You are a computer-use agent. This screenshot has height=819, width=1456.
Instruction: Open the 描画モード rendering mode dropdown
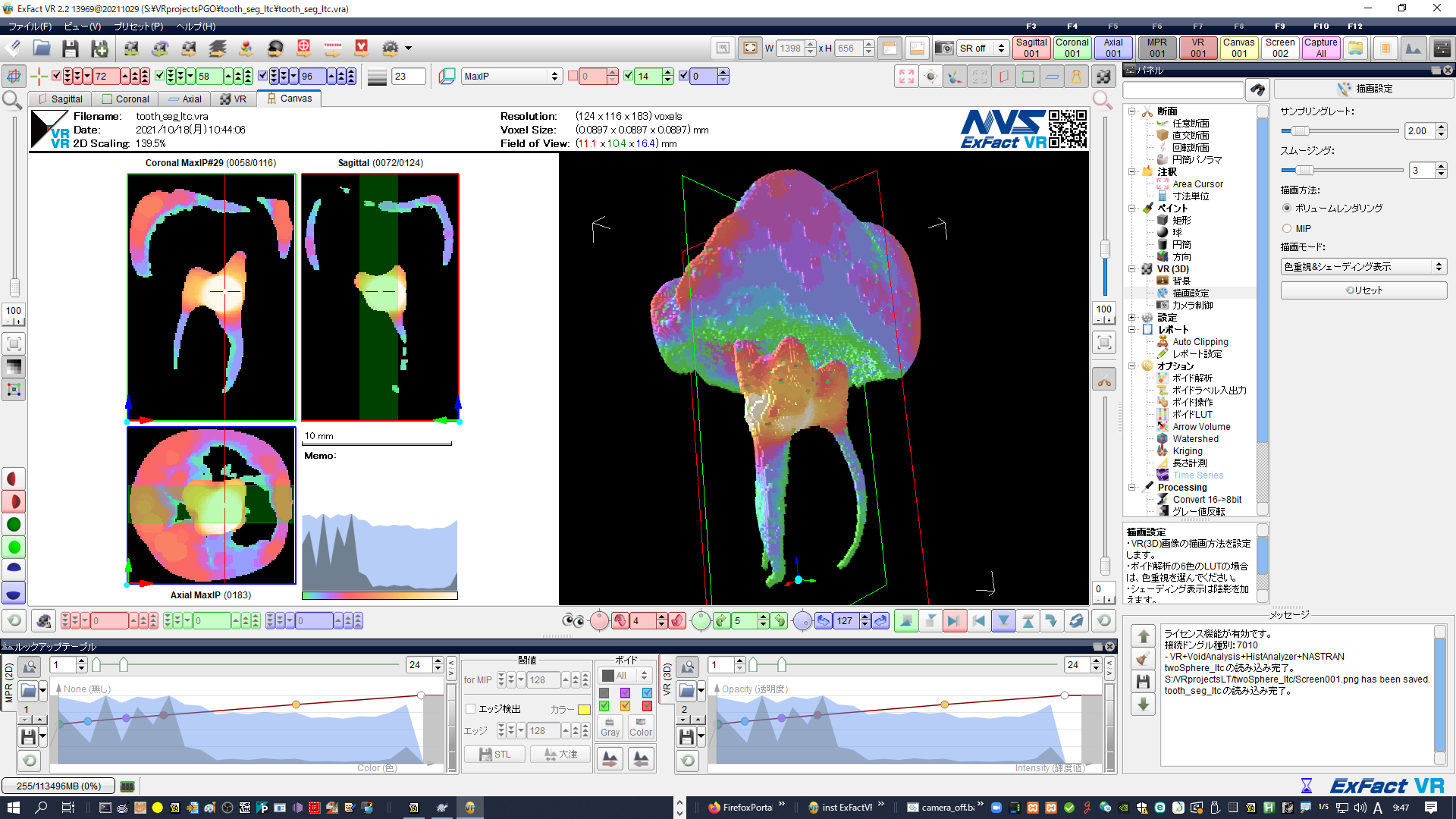click(1363, 267)
